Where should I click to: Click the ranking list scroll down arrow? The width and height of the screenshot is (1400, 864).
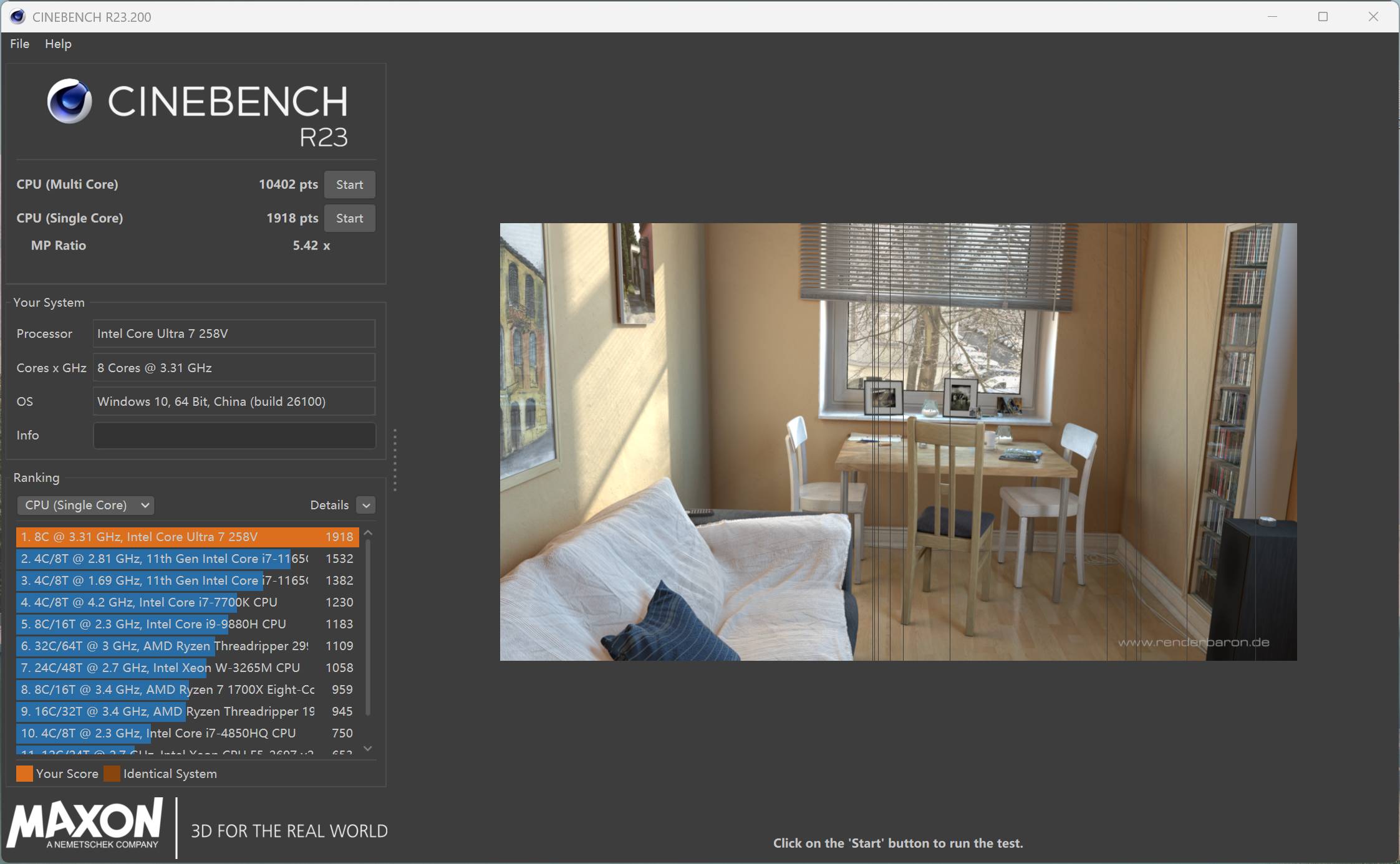point(368,748)
